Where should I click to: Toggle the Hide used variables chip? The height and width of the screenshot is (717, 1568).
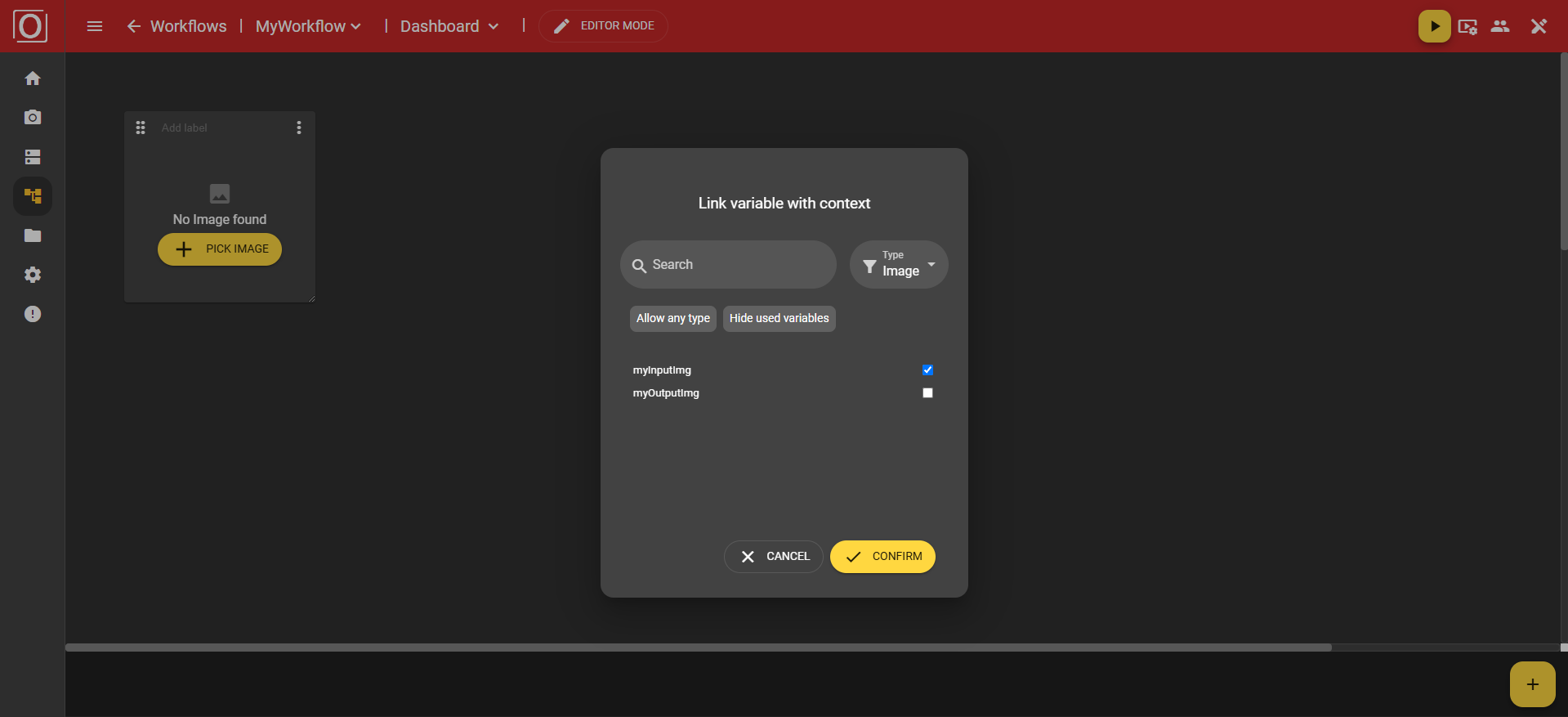click(x=779, y=319)
